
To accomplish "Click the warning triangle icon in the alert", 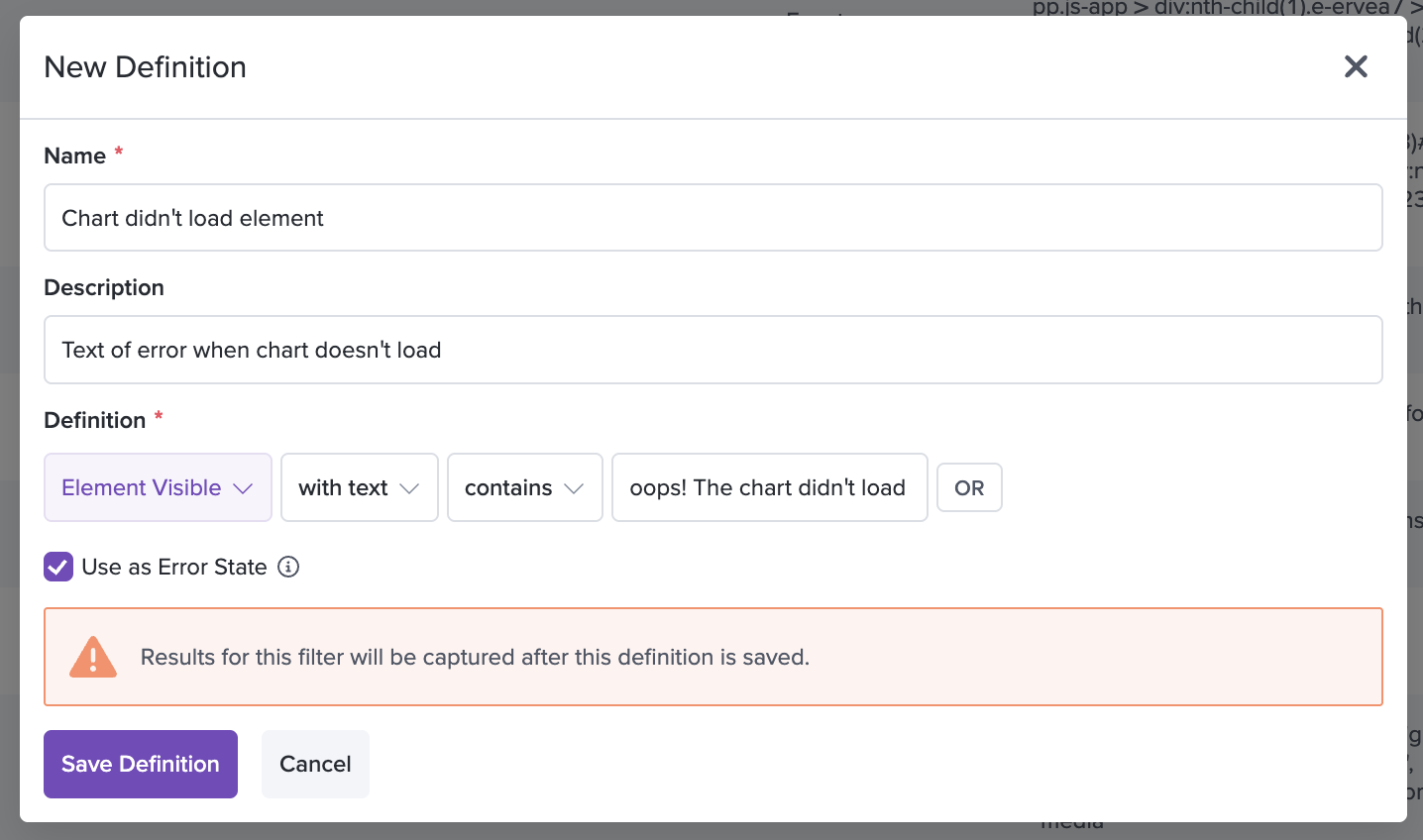I will pos(93,657).
